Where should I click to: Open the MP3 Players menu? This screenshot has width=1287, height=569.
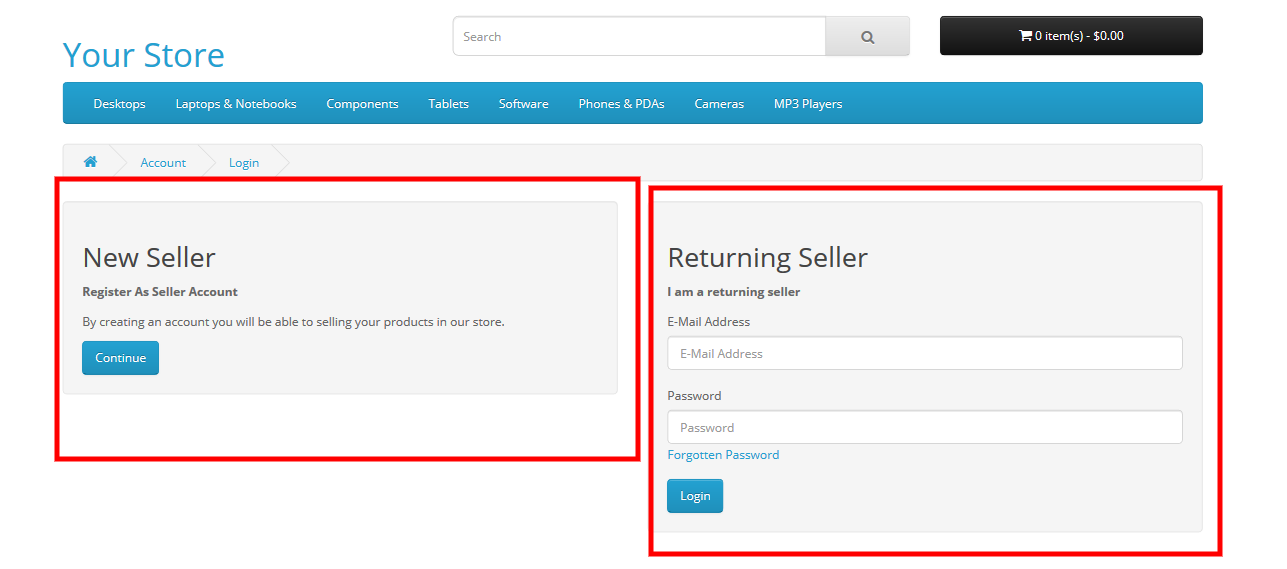[x=808, y=104]
